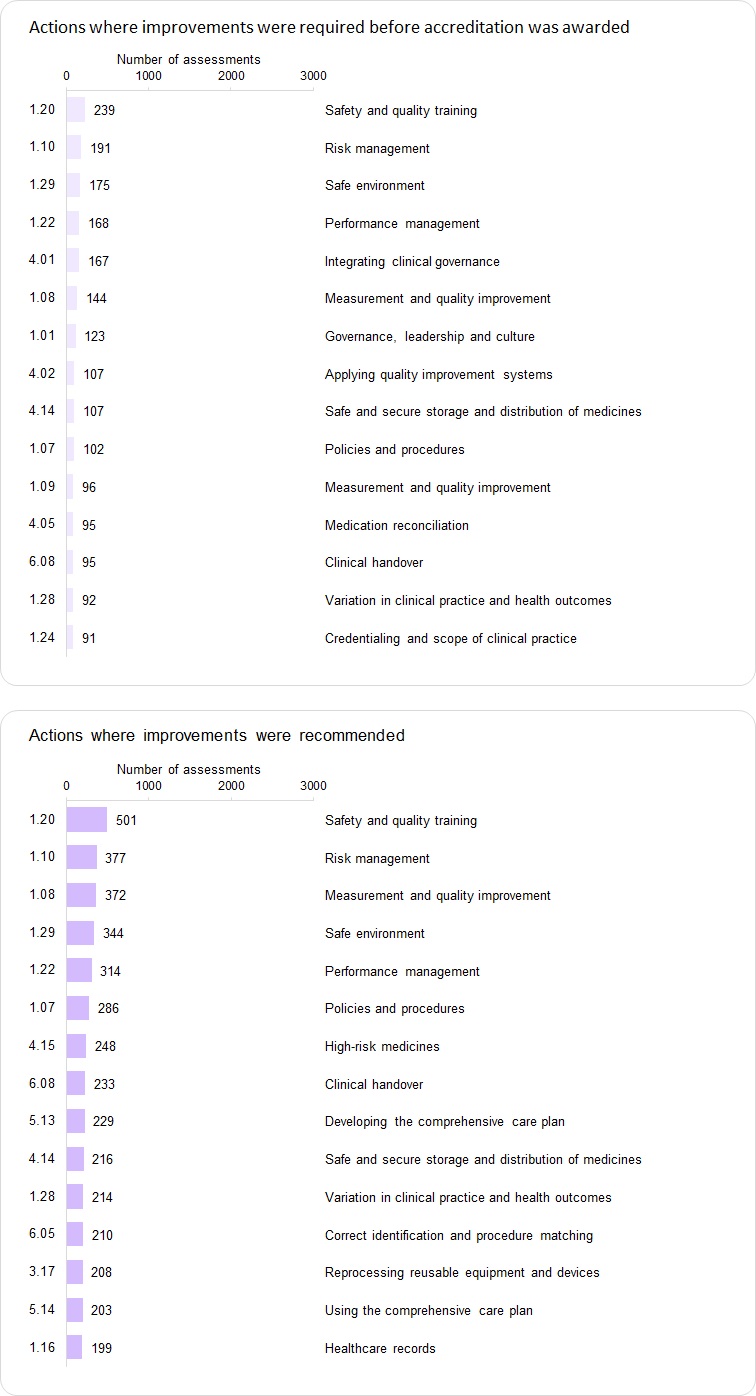Click the Healthcare records label
Viewport: 756px width, 1396px height.
pos(380,1348)
